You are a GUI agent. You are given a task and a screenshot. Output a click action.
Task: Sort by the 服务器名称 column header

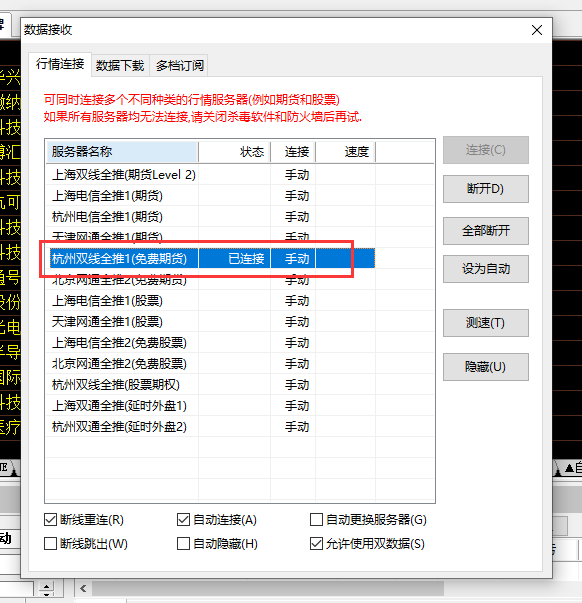pos(122,152)
